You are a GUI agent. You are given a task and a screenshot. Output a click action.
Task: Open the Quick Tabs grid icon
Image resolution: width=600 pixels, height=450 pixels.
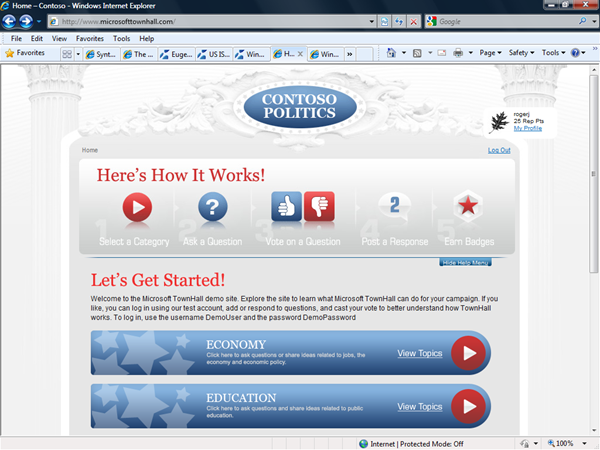point(67,54)
